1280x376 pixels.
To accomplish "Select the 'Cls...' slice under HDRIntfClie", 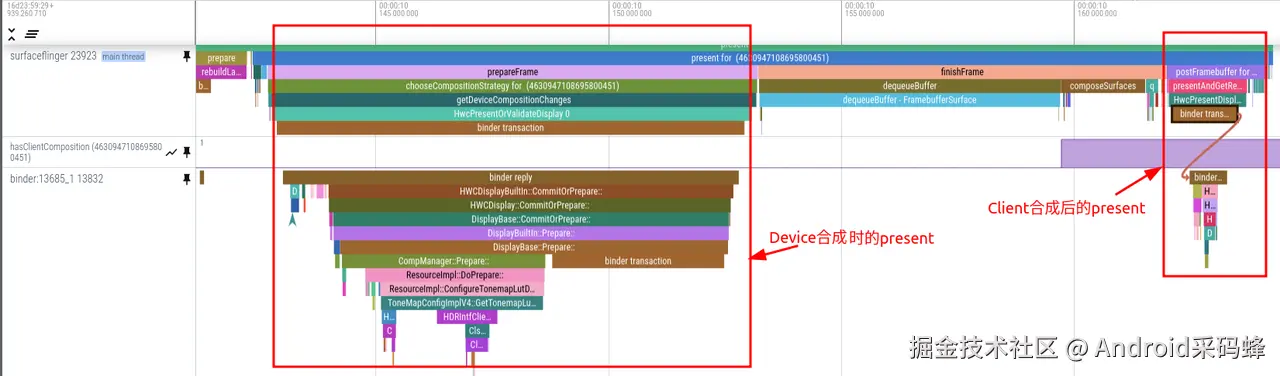I will (x=477, y=331).
